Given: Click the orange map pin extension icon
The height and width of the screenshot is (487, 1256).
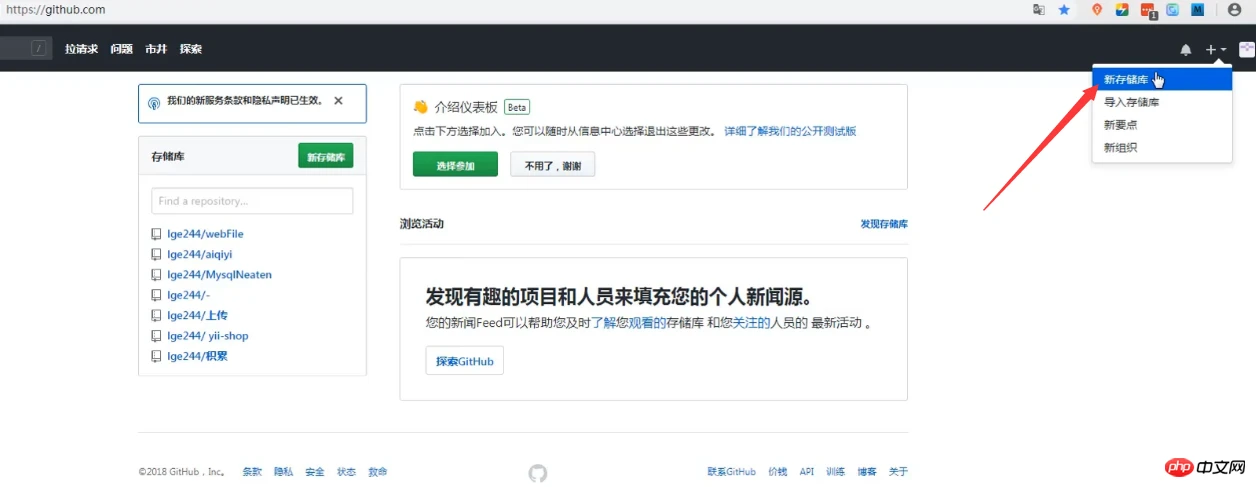Looking at the screenshot, I should click(1097, 10).
